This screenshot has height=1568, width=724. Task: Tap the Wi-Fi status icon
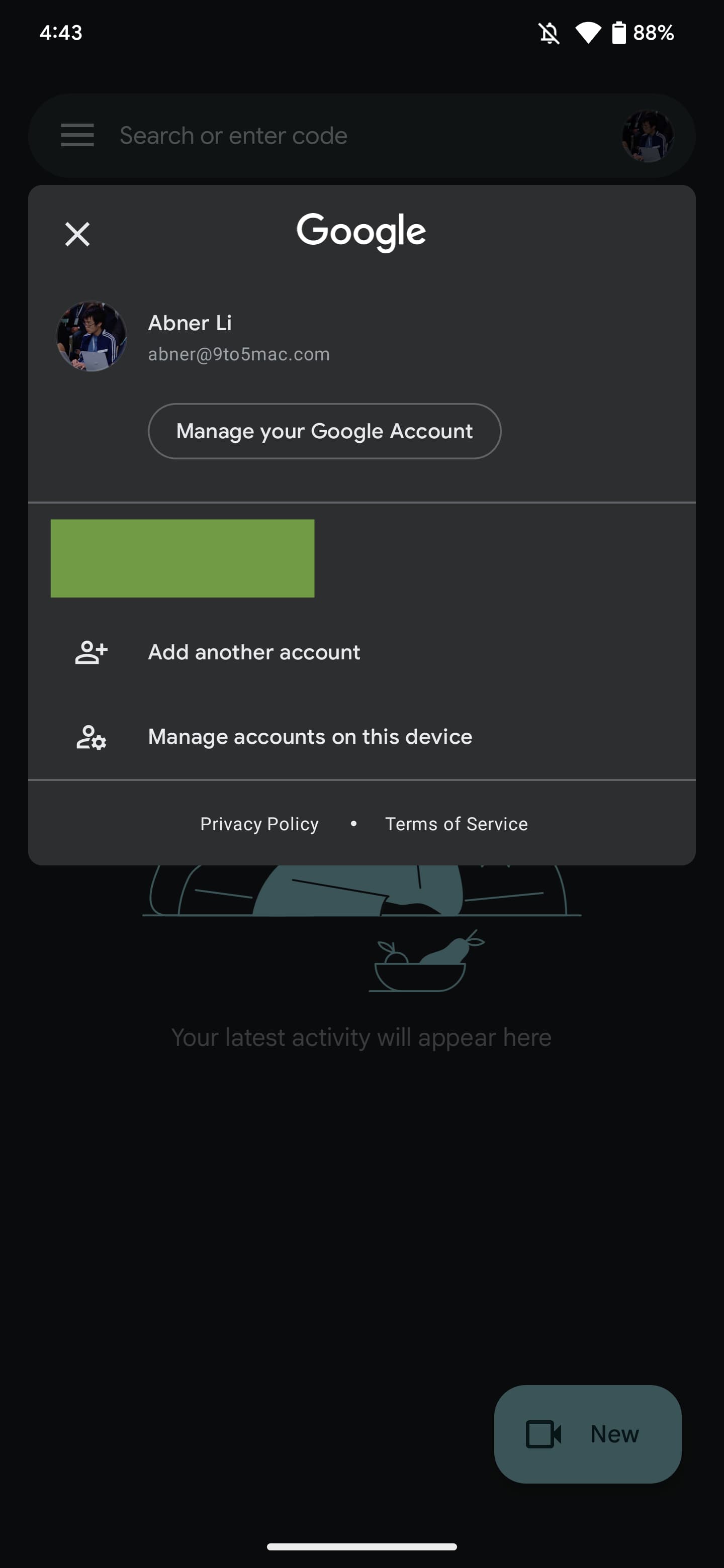[588, 33]
